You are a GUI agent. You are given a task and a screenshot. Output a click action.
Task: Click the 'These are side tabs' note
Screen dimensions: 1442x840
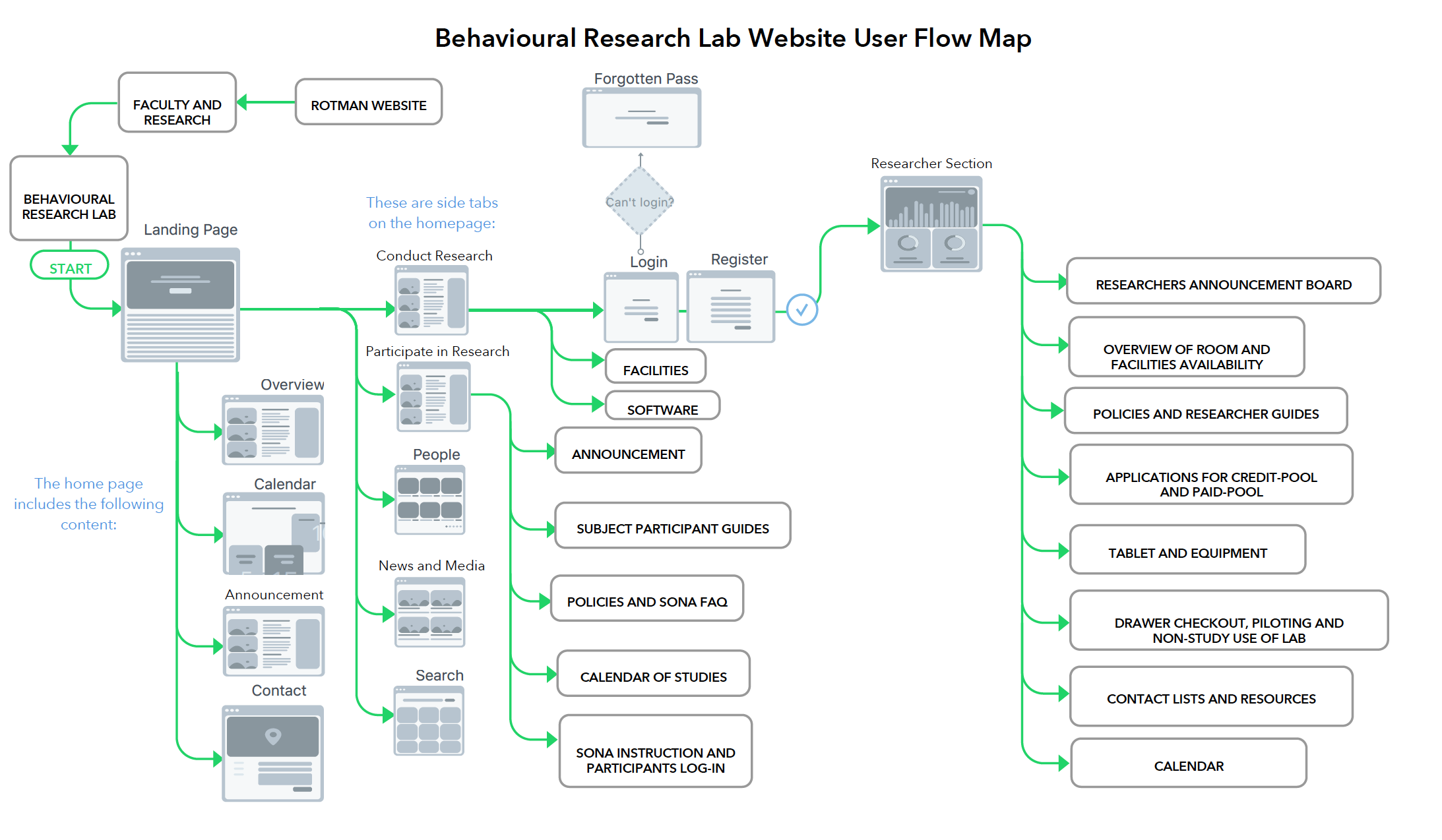coord(432,212)
